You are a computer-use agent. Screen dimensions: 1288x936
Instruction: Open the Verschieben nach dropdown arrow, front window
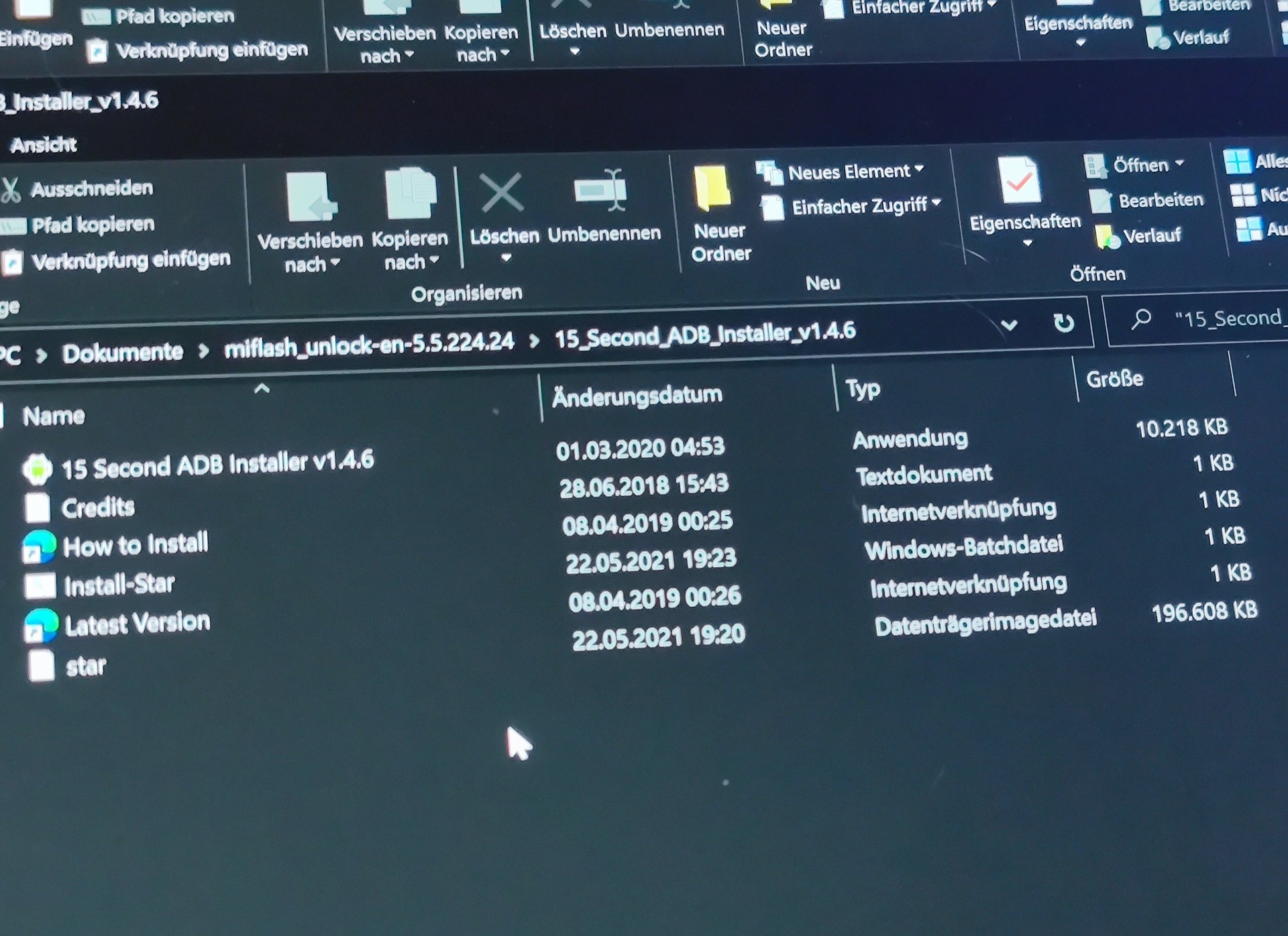click(x=335, y=263)
